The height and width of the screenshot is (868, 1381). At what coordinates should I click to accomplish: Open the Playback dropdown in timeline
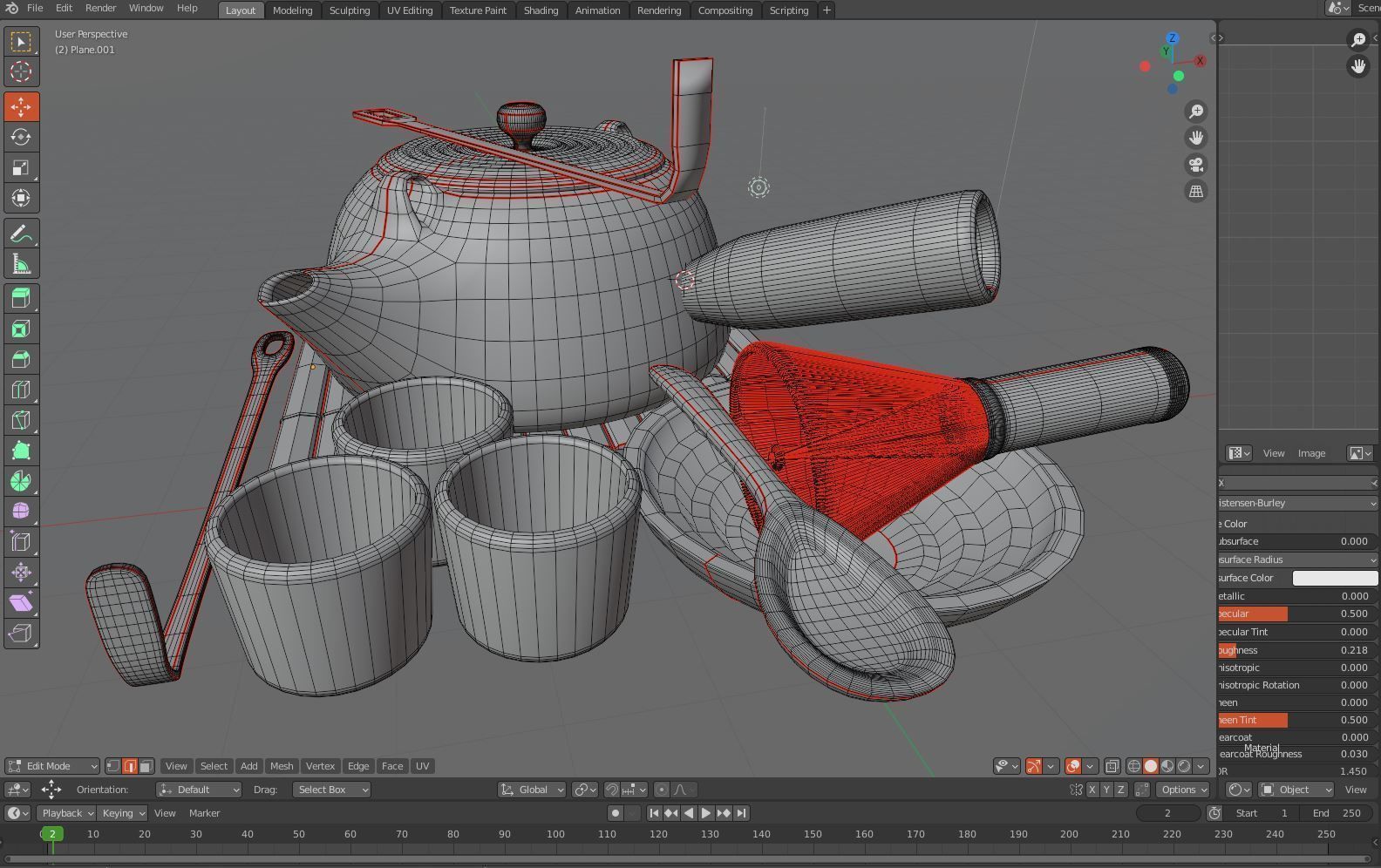[x=66, y=813]
